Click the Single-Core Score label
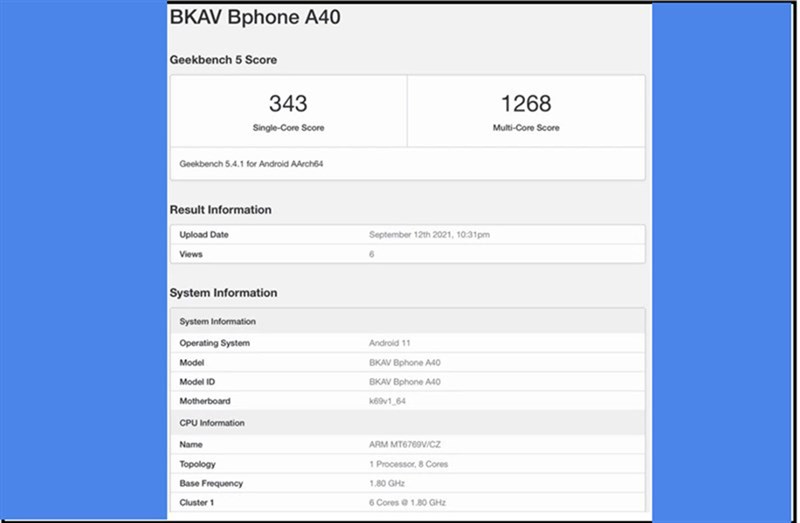Viewport: 800px width, 523px height. pyautogui.click(x=288, y=128)
